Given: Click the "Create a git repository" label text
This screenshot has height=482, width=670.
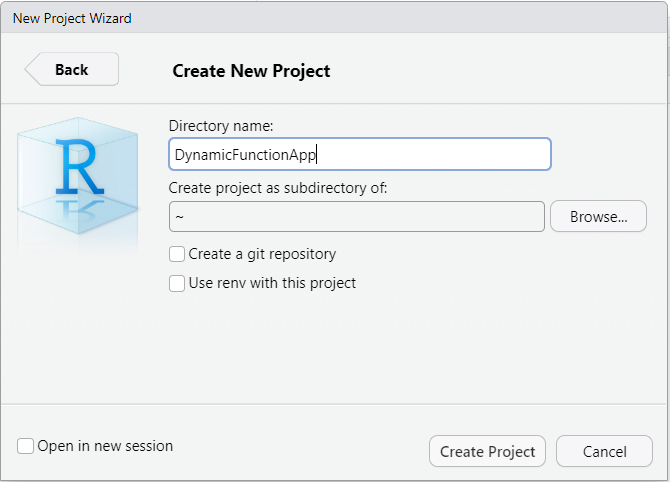Looking at the screenshot, I should pyautogui.click(x=262, y=254).
